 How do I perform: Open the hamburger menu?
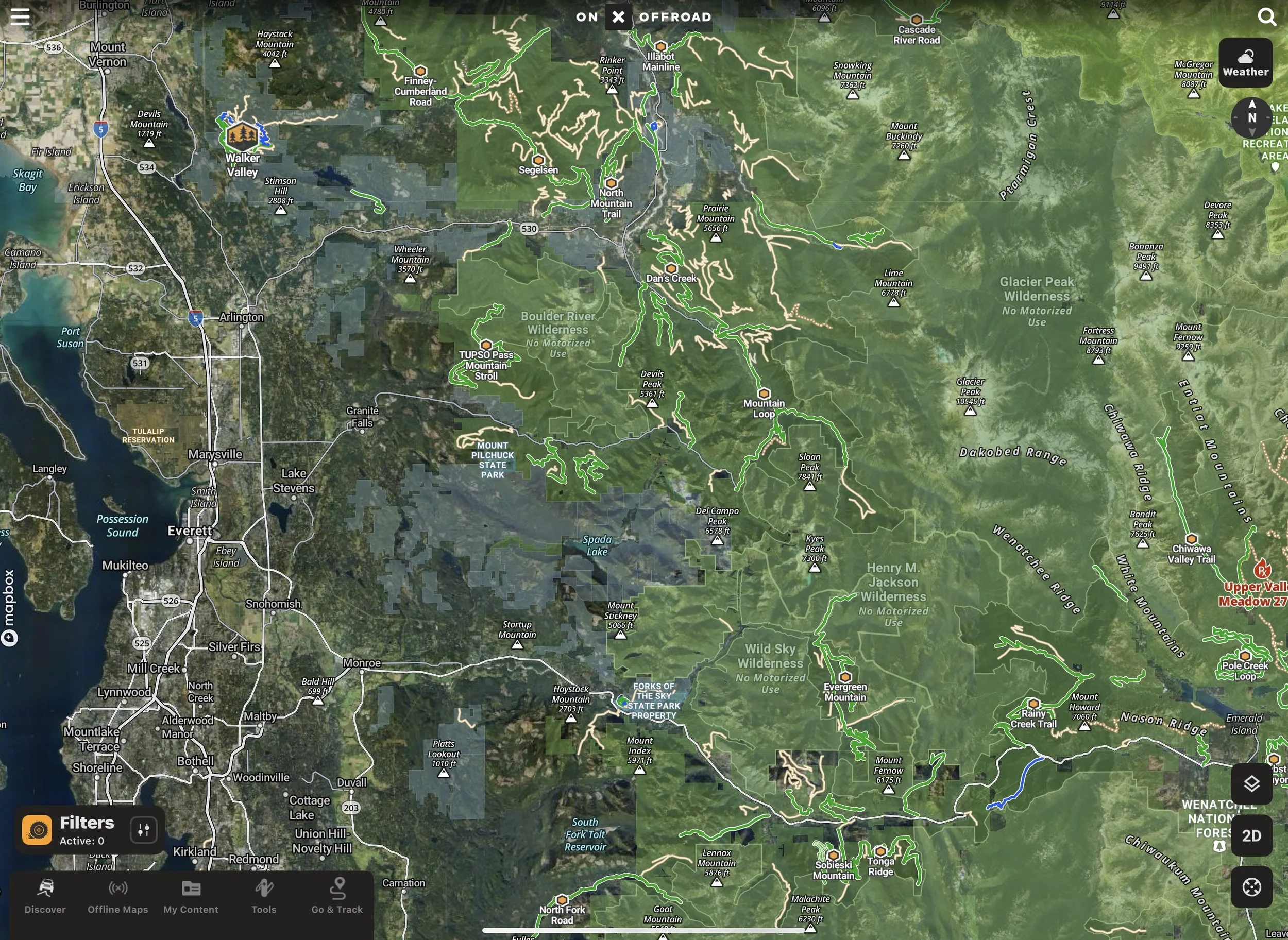point(20,16)
